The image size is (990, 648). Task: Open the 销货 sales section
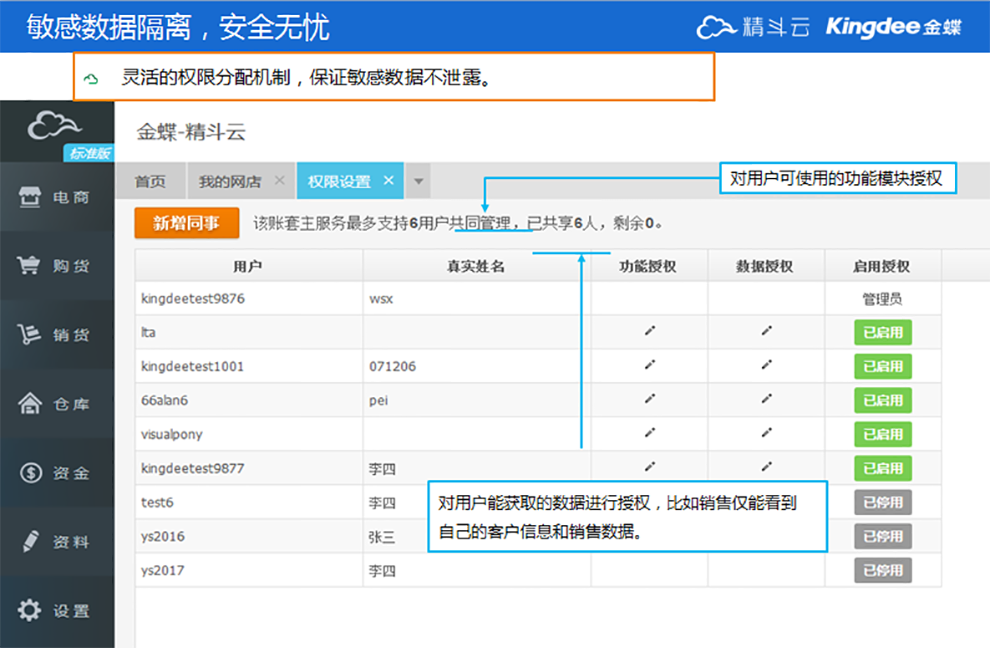click(57, 335)
